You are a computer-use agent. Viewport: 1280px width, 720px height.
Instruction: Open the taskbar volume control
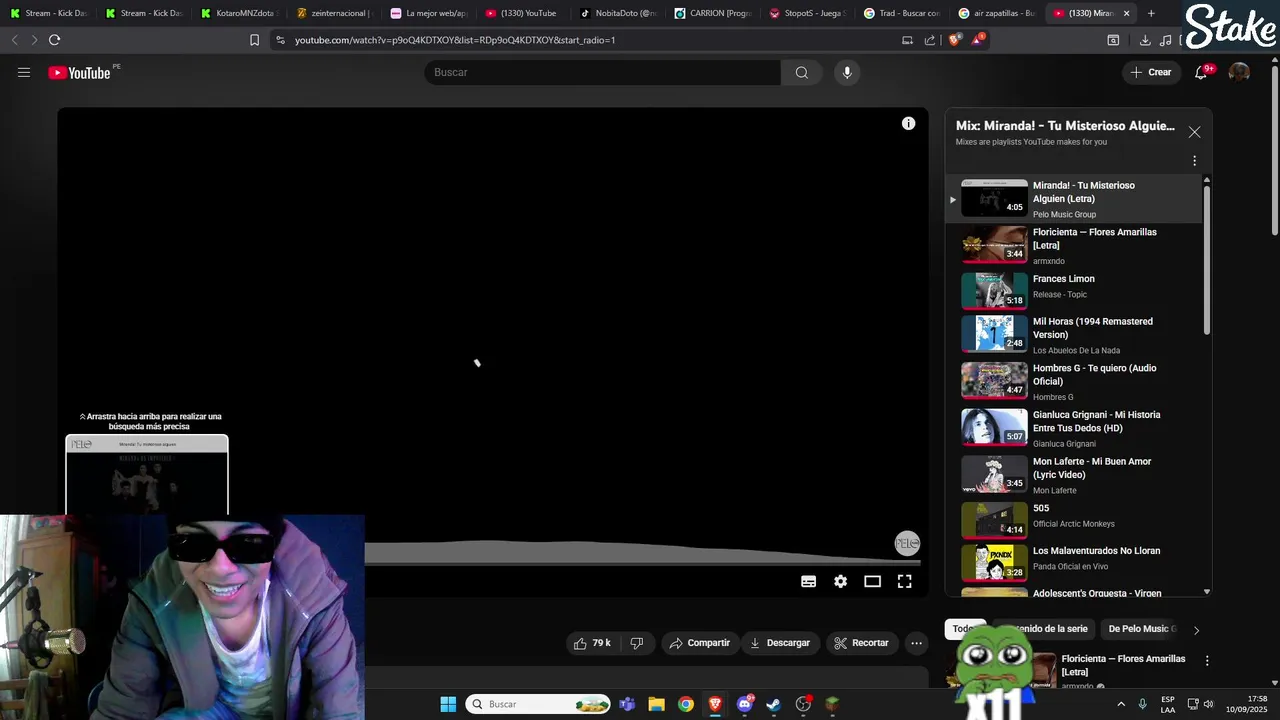pos(1208,704)
